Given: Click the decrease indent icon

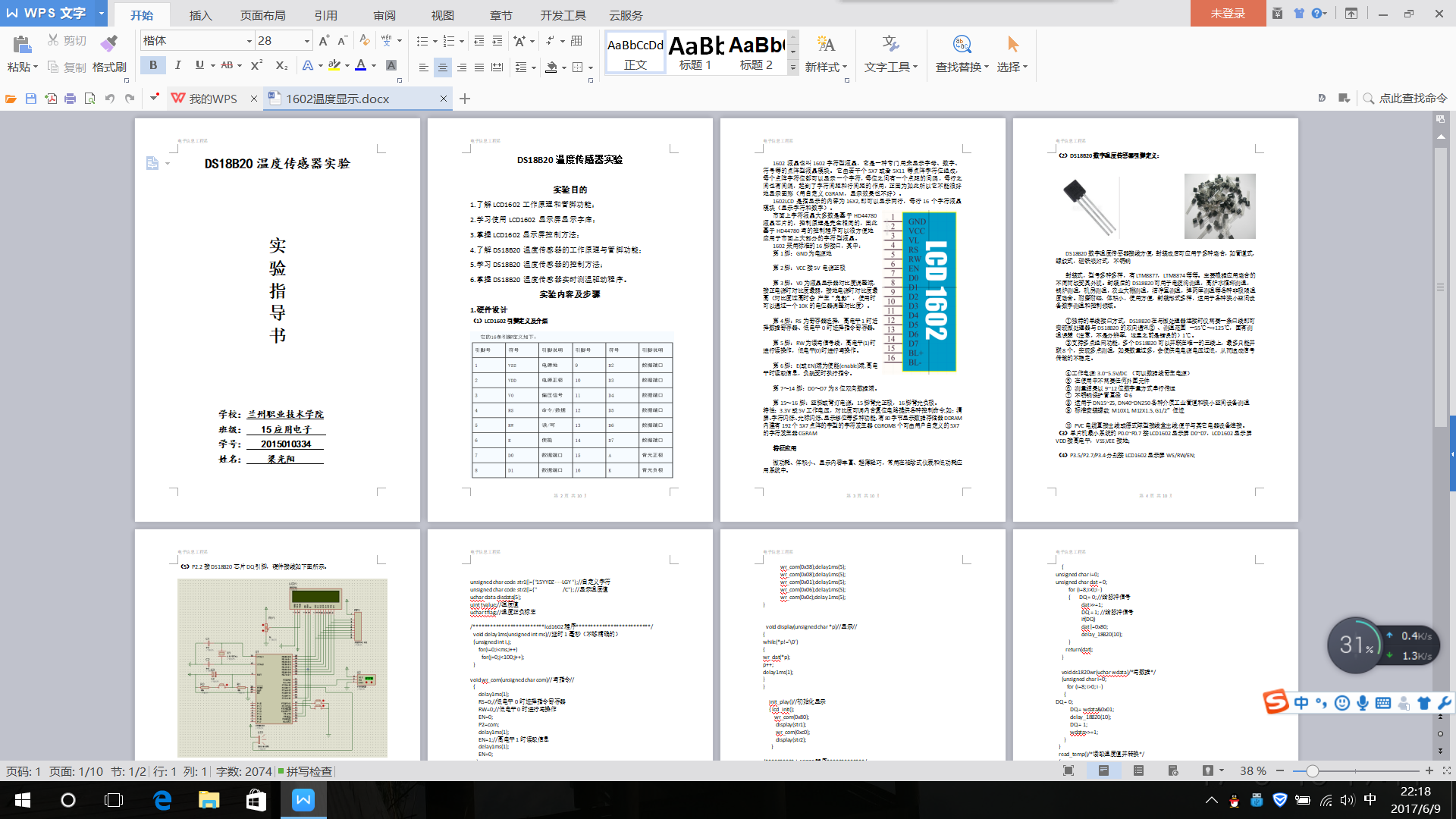Looking at the screenshot, I should click(479, 41).
